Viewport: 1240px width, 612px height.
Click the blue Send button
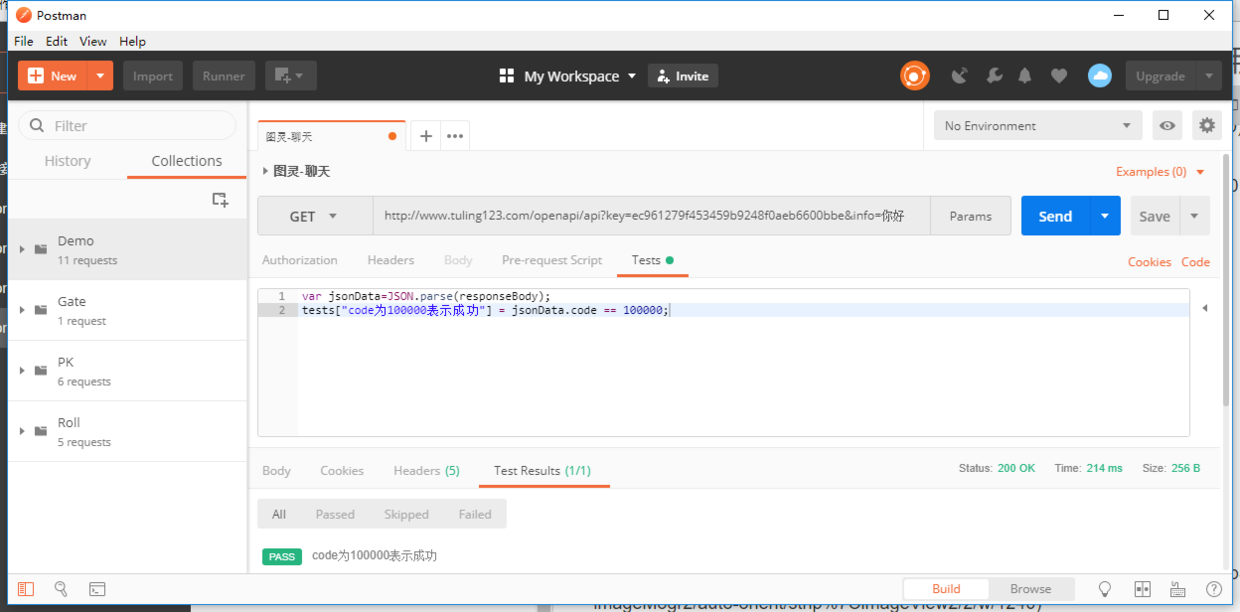point(1055,216)
